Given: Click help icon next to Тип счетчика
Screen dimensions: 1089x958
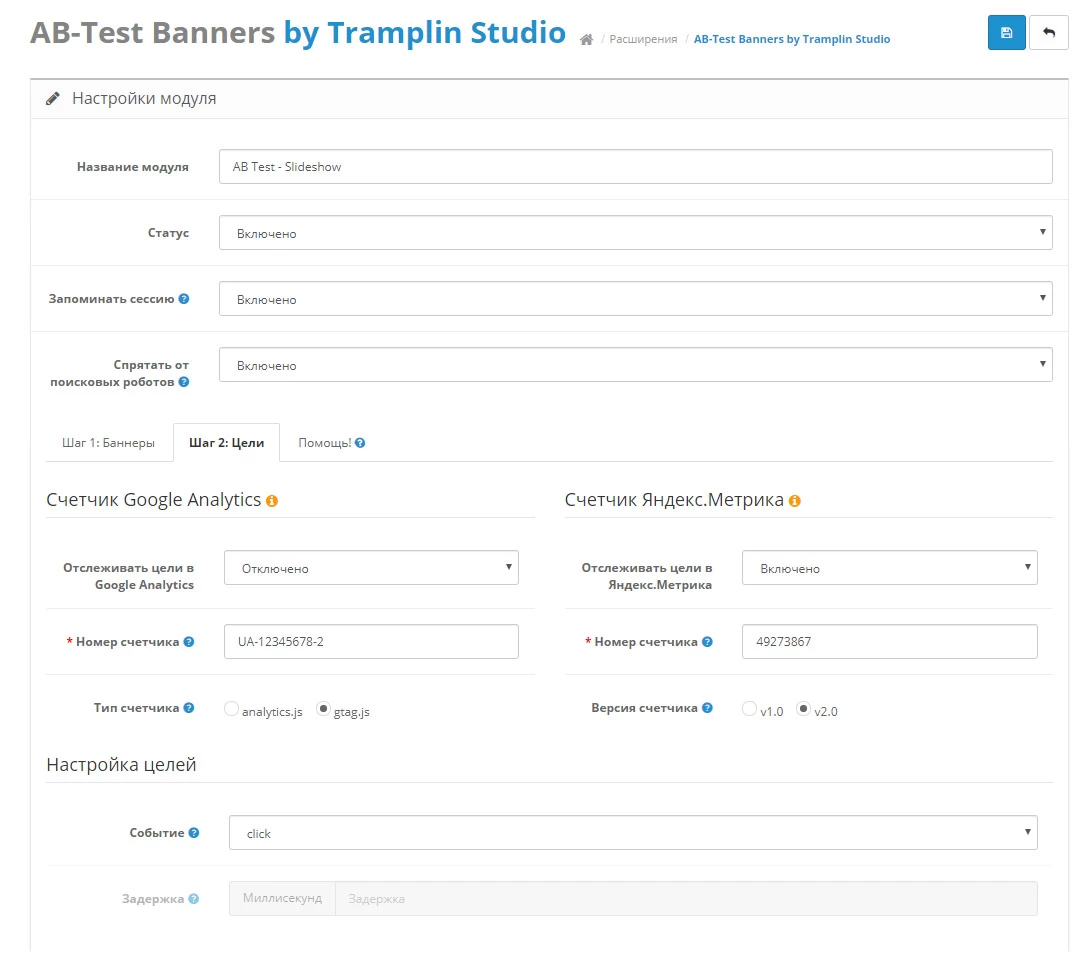Looking at the screenshot, I should click(x=188, y=708).
